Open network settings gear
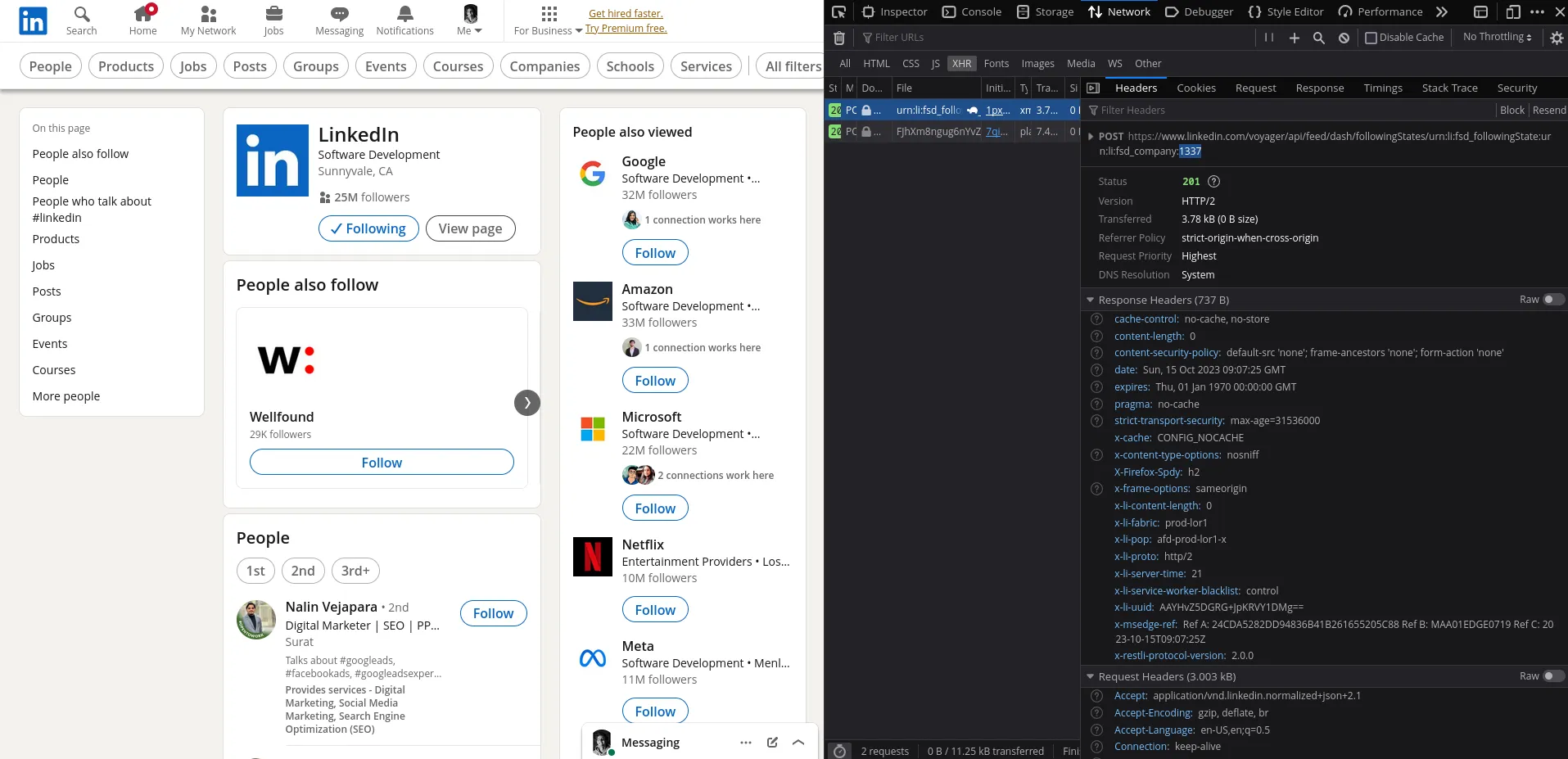 pos(1557,38)
